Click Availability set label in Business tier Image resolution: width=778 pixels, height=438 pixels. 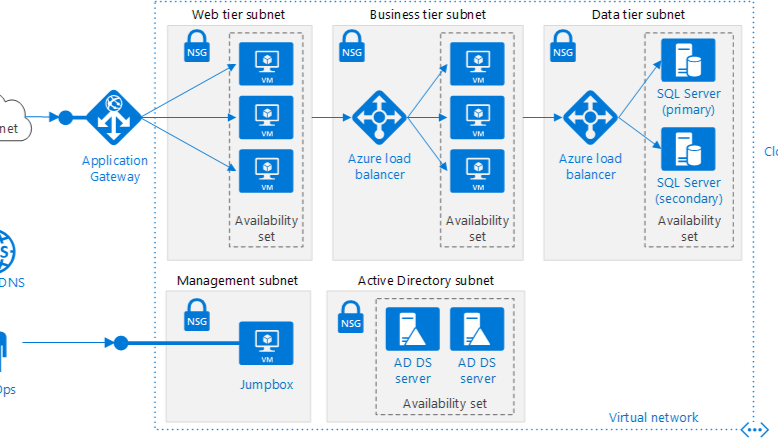tap(477, 228)
